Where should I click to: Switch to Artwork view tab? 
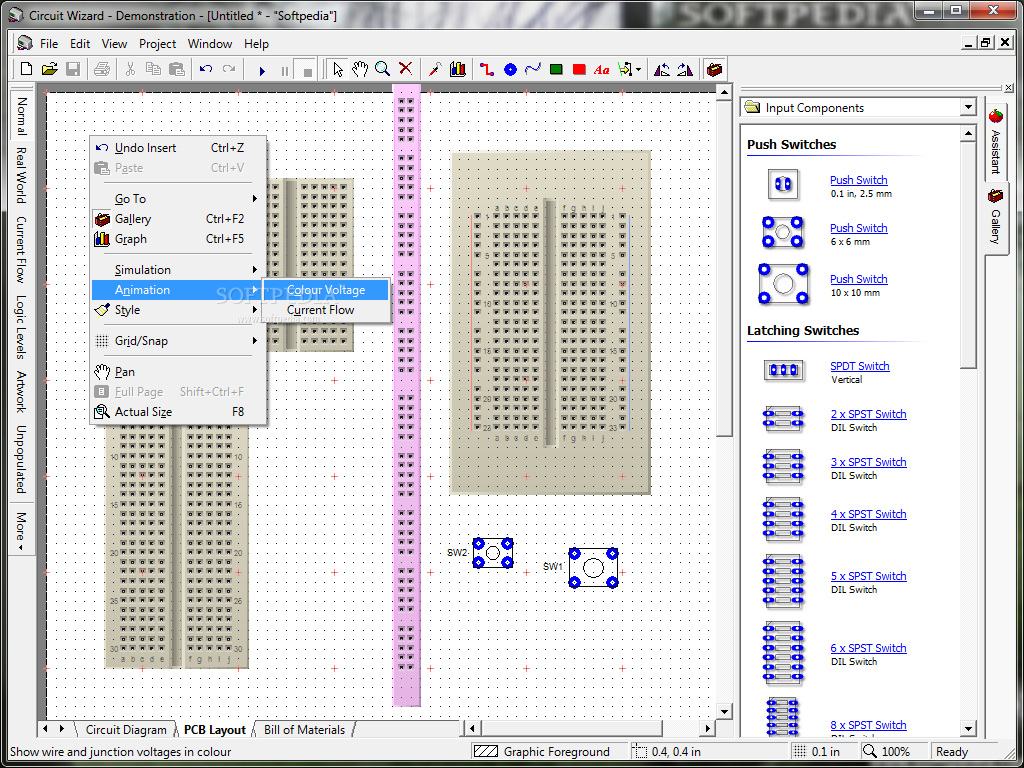pyautogui.click(x=21, y=392)
